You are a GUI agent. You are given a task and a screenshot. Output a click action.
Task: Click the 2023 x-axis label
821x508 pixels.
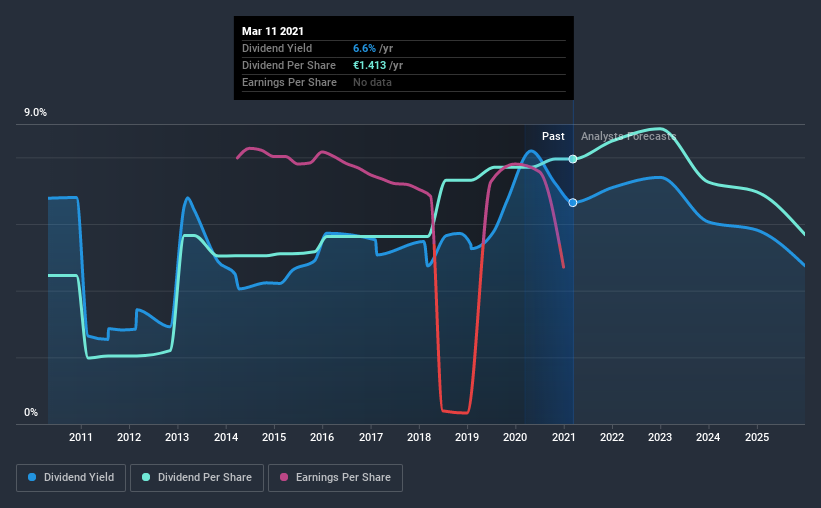(660, 437)
